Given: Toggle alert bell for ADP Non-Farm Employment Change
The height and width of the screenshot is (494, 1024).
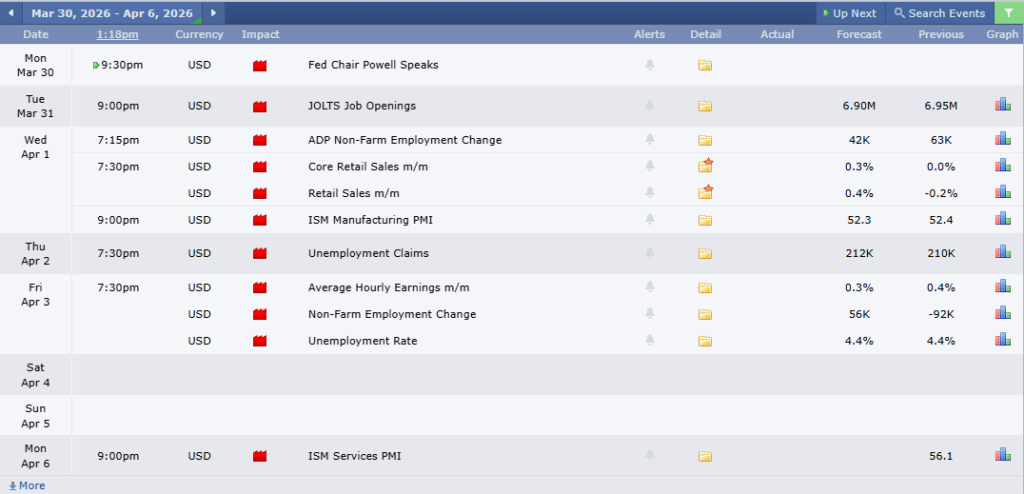Looking at the screenshot, I should click(x=649, y=140).
